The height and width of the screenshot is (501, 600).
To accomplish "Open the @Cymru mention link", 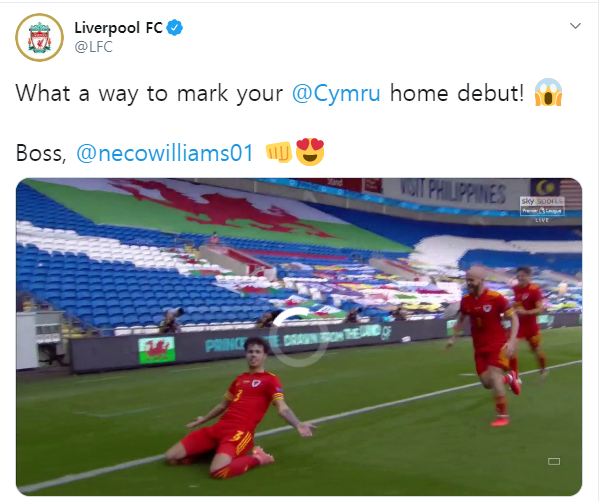I will pos(336,93).
